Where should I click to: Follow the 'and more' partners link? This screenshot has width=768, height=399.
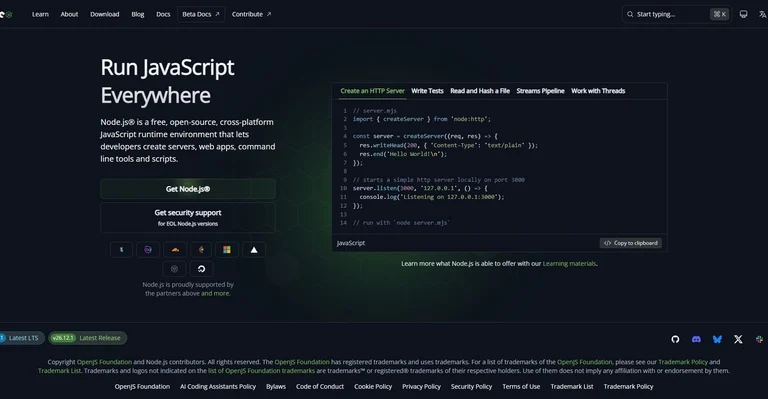215,294
